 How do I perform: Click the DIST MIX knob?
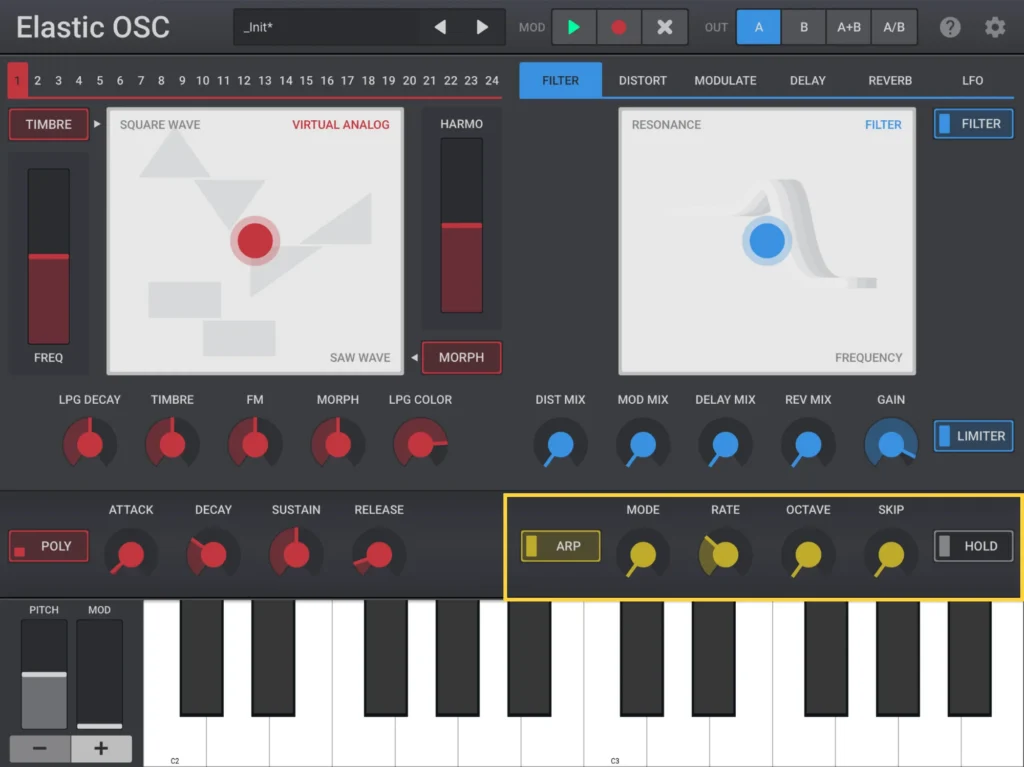[560, 444]
